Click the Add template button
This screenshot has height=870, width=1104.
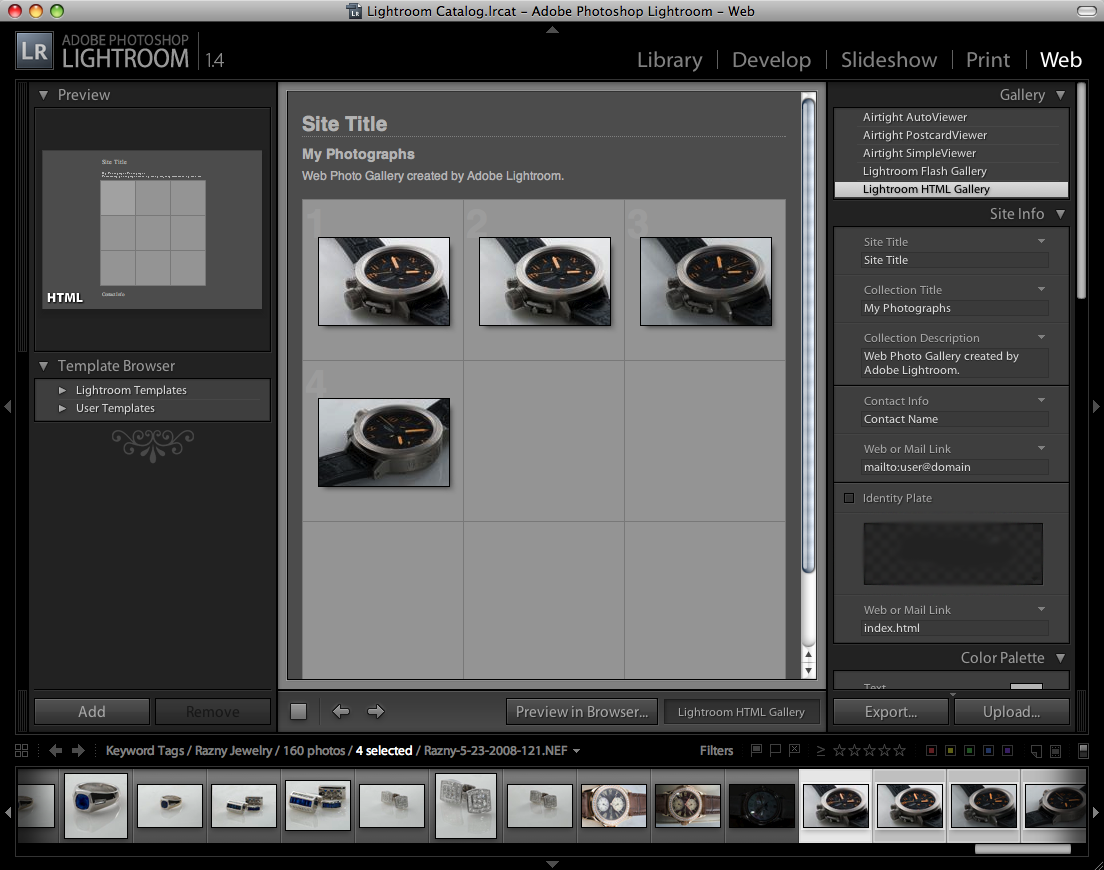pyautogui.click(x=92, y=712)
